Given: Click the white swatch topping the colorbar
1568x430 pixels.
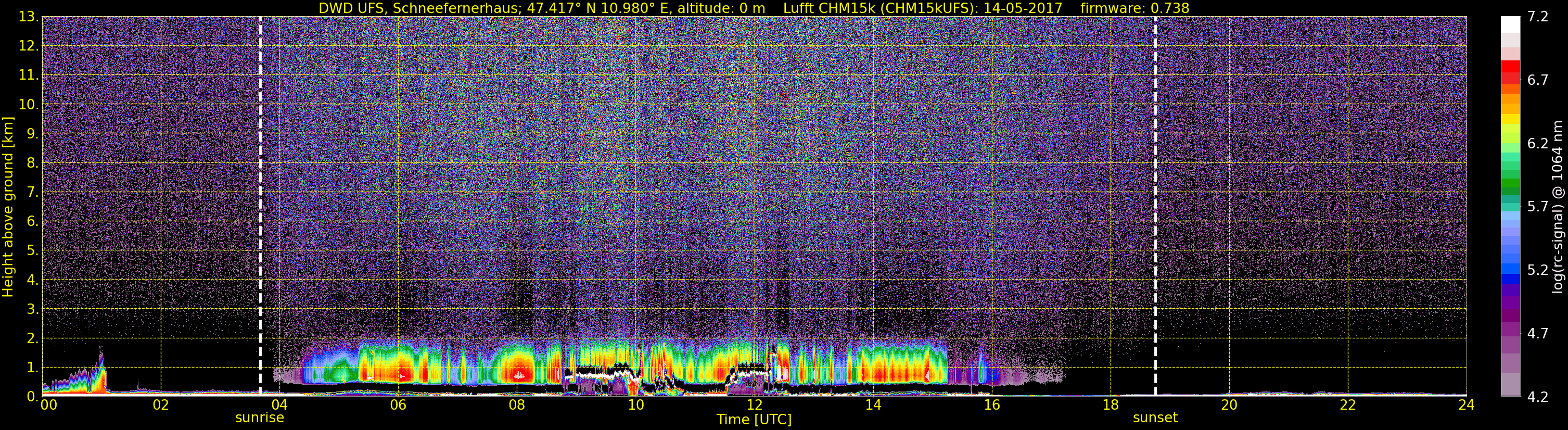Looking at the screenshot, I should pyautogui.click(x=1510, y=24).
